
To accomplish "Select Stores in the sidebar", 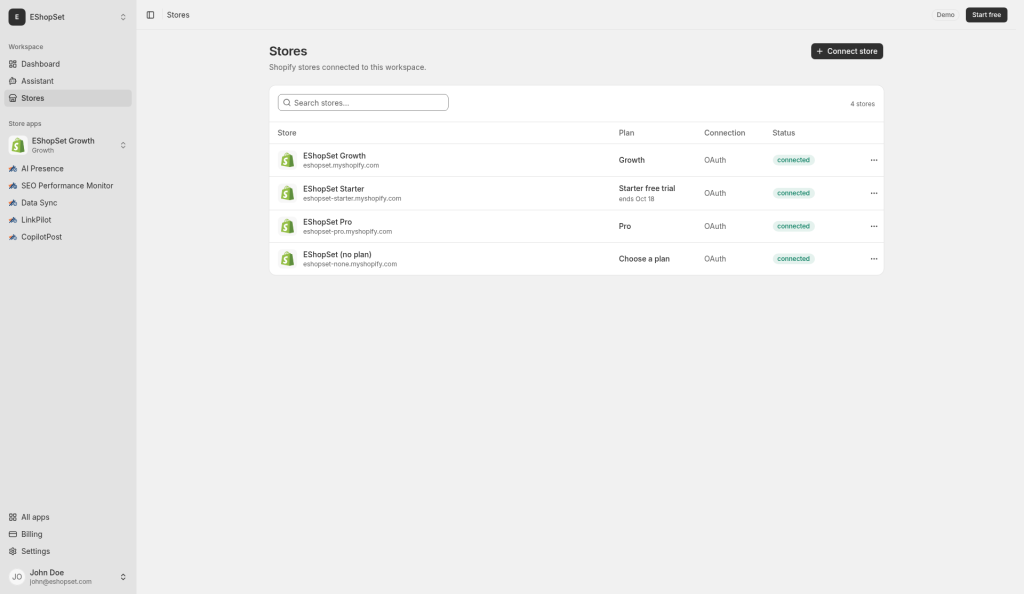I will click(x=68, y=98).
